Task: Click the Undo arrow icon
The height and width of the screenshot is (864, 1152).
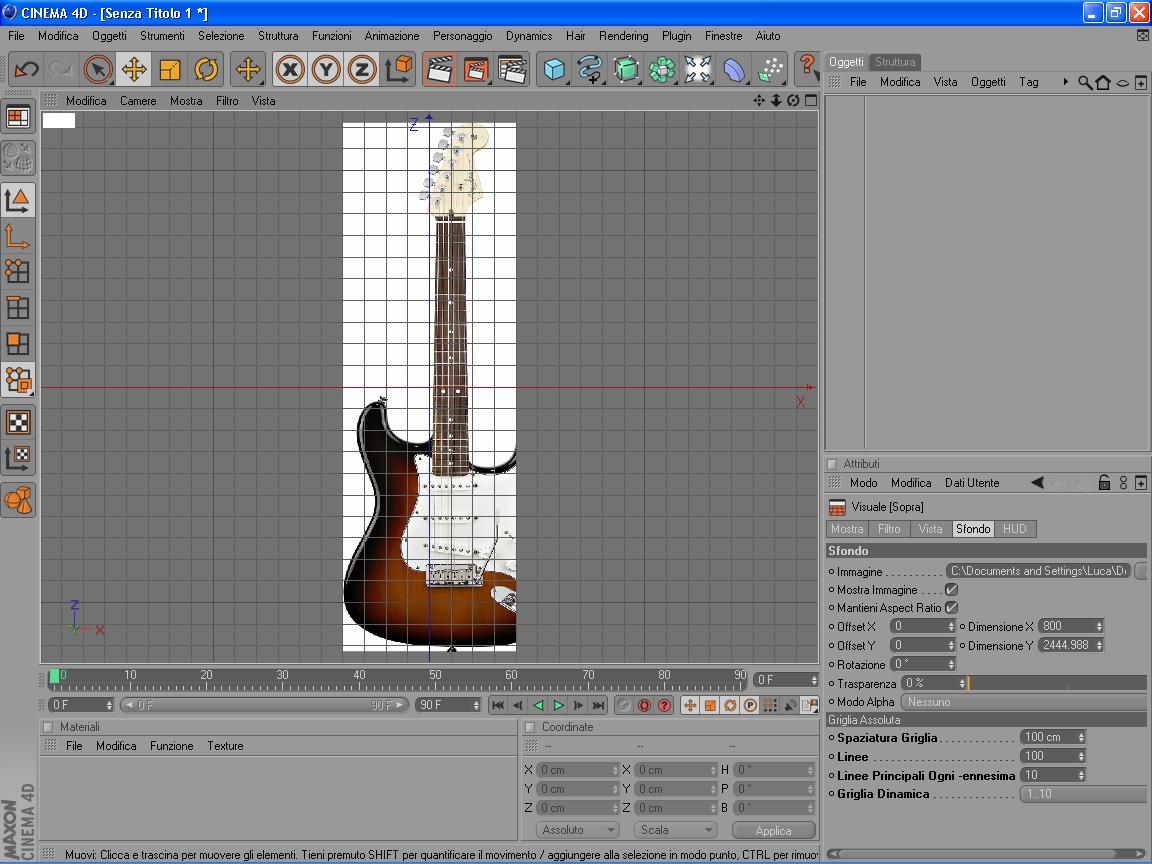Action: click(26, 70)
